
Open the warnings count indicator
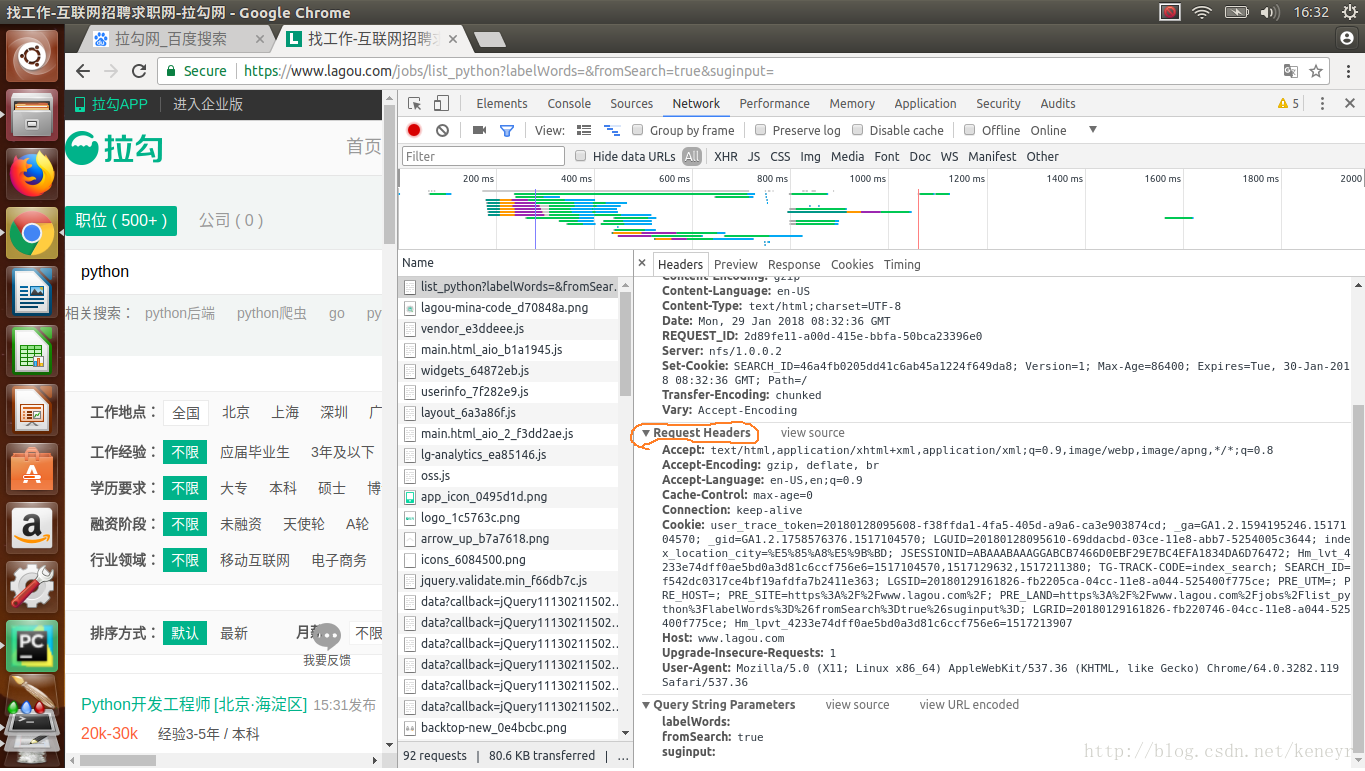pos(1288,103)
